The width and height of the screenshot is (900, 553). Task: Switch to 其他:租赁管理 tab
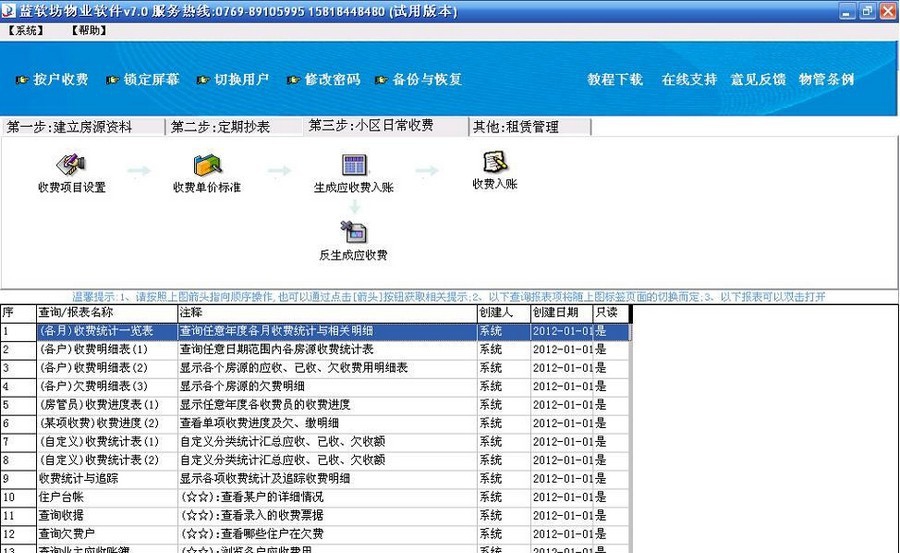(x=530, y=127)
